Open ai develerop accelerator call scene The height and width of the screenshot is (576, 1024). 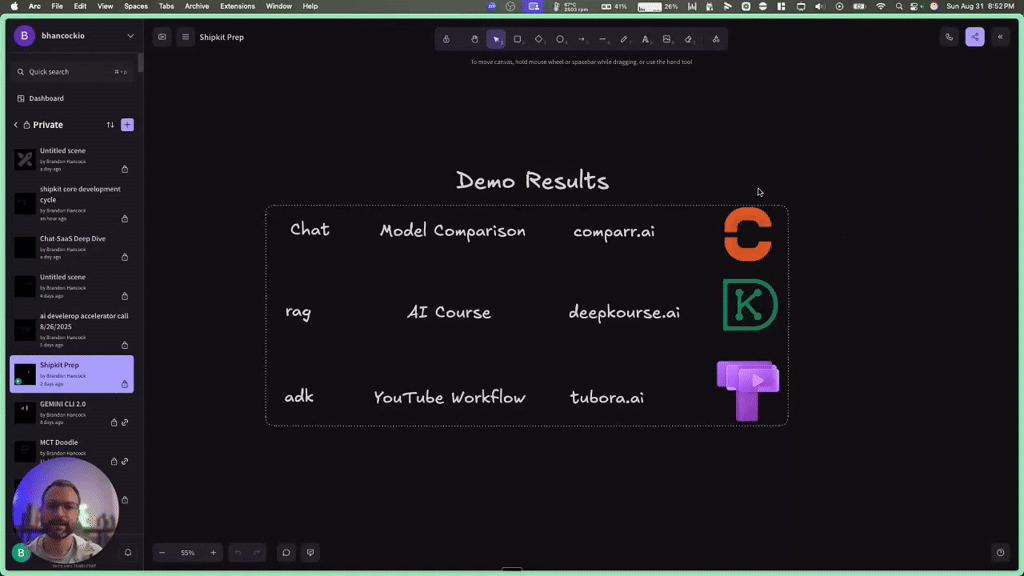[x=72, y=330]
